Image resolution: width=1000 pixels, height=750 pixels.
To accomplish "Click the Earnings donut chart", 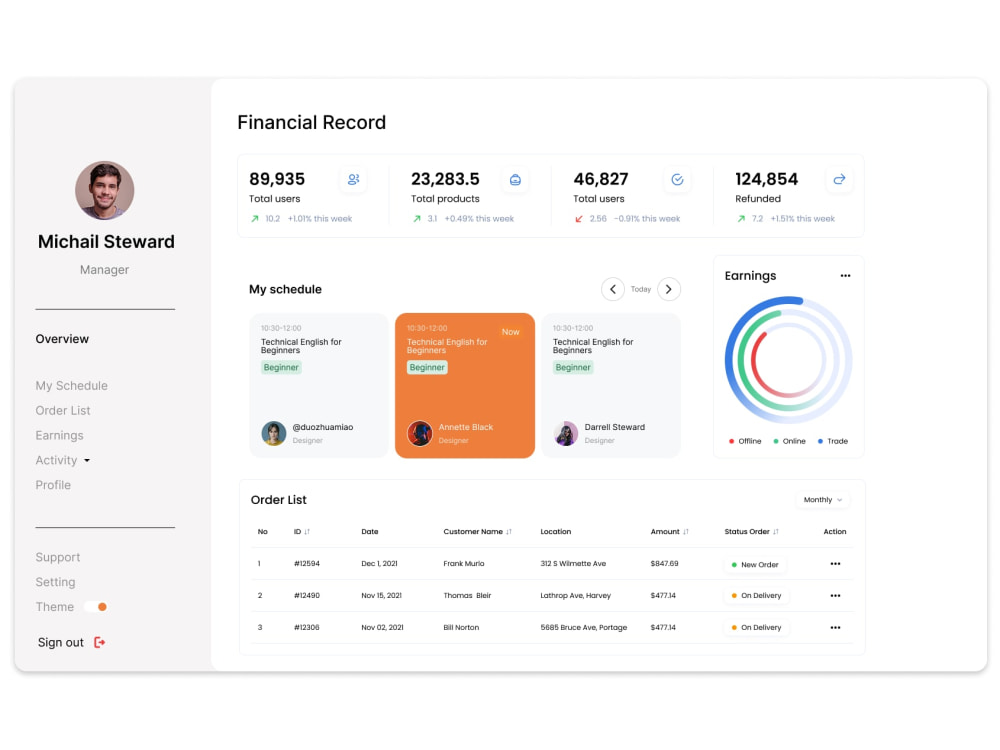I will point(788,360).
